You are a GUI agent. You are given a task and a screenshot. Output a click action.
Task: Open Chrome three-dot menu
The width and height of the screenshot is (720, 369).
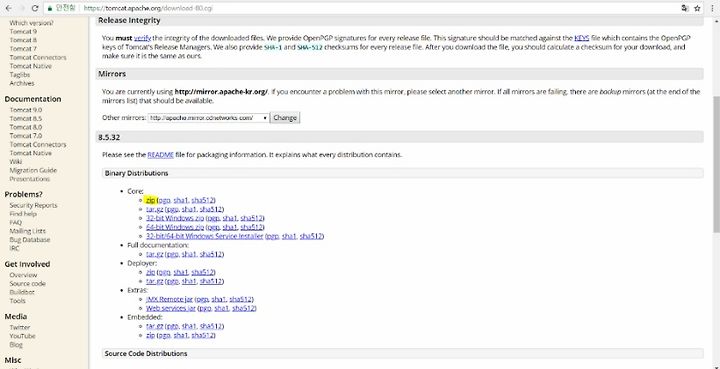click(713, 8)
